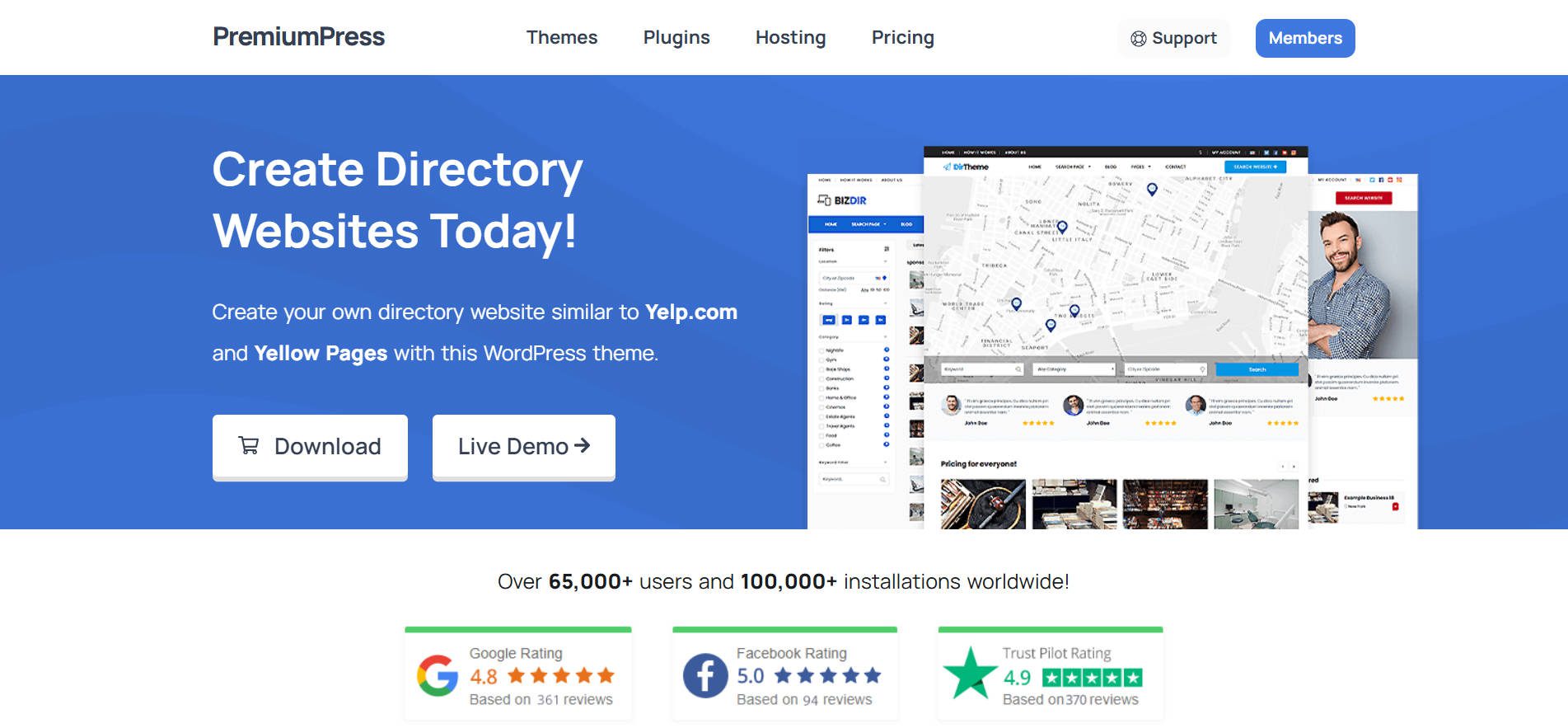Open the BIZDIR theme preview screenshot
Image resolution: width=1568 pixels, height=728 pixels.
coord(865,351)
